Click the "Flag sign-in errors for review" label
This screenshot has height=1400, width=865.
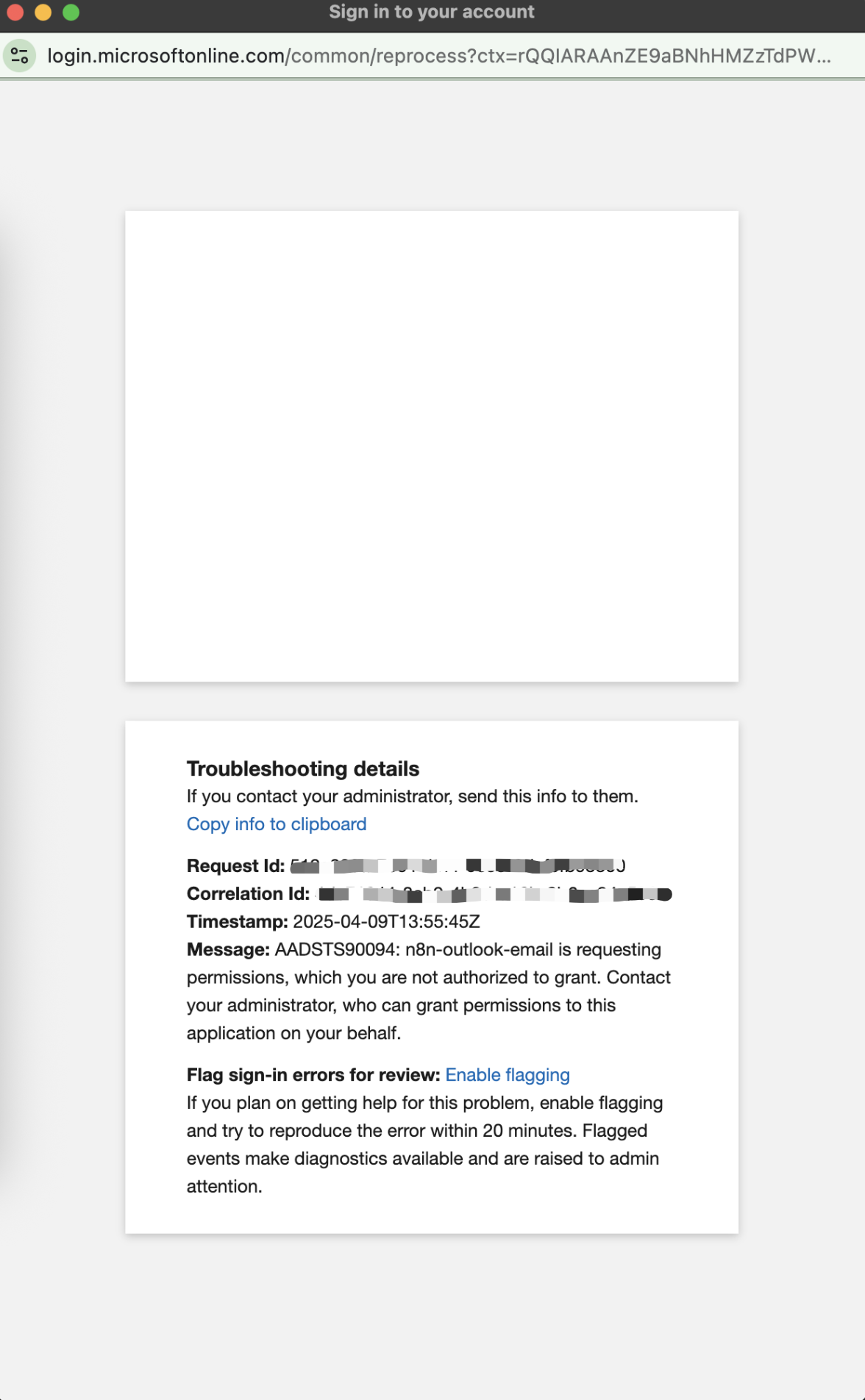313,1075
